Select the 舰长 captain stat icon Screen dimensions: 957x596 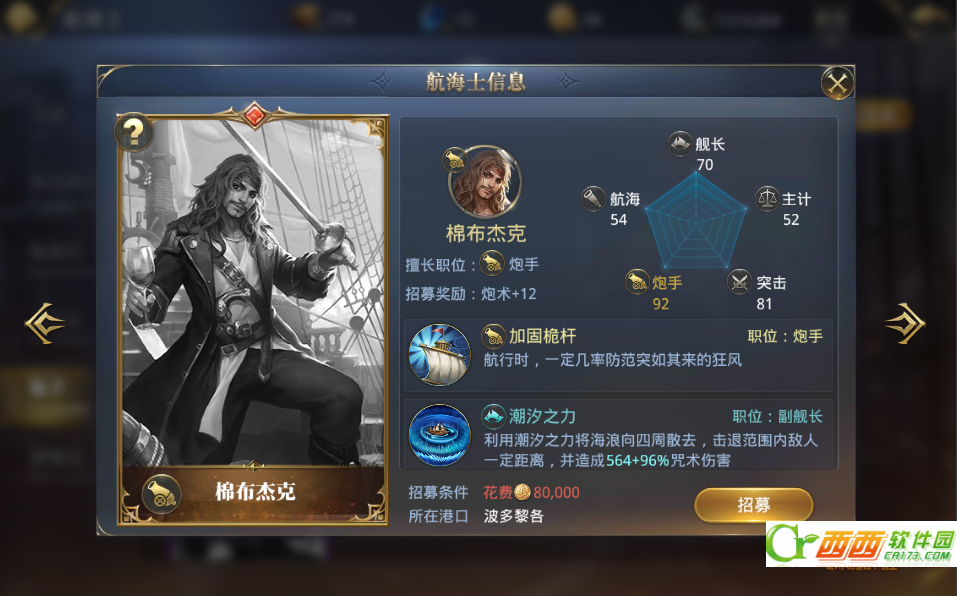click(680, 143)
